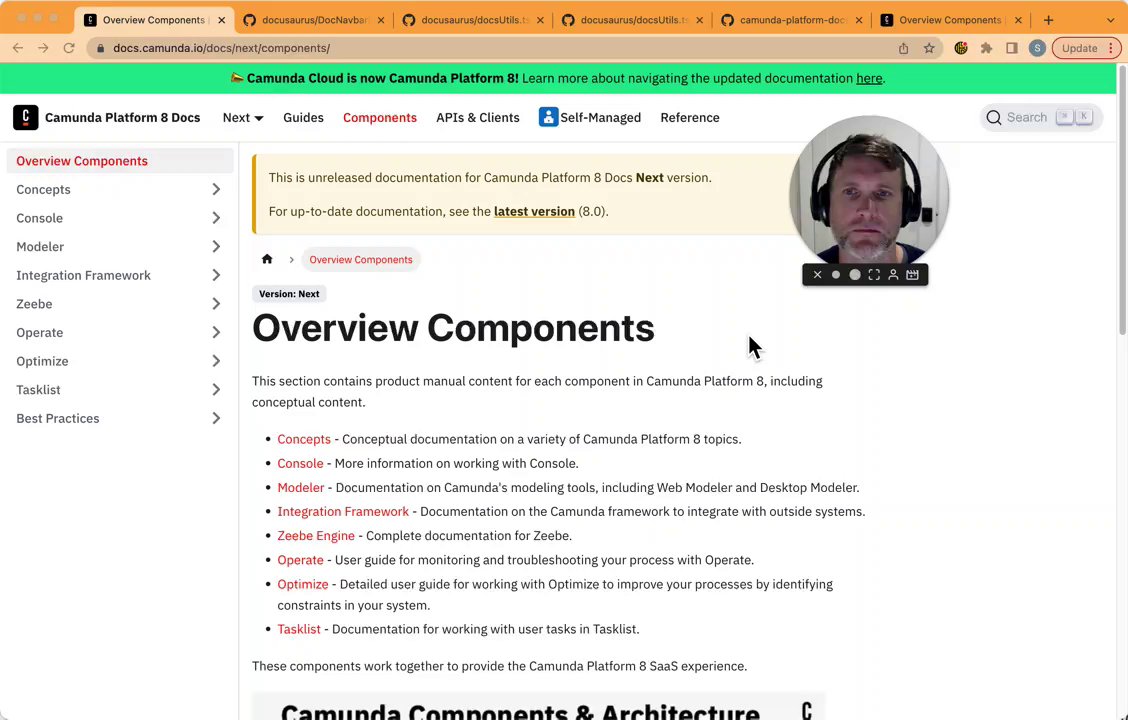1128x720 pixels.
Task: Click the clapperboard effects icon on webcam bar
Action: coord(912,275)
